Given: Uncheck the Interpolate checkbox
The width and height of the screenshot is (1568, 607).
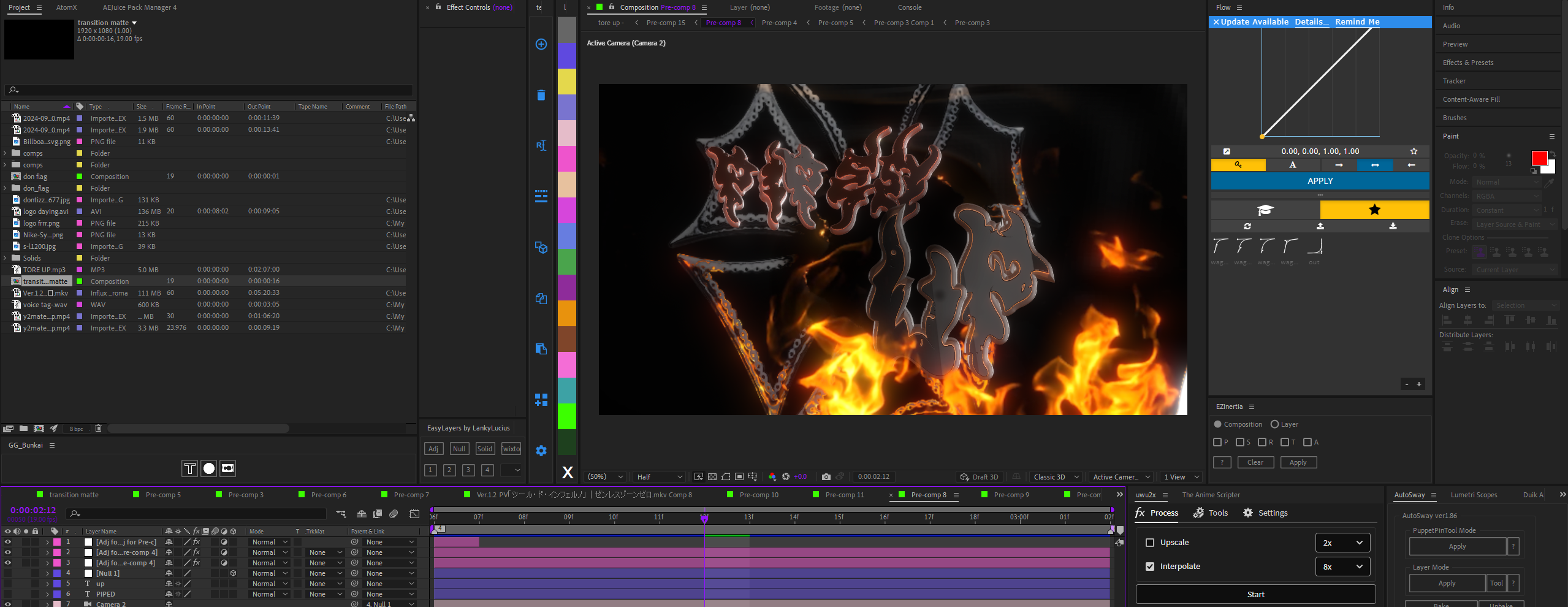Looking at the screenshot, I should 1150,567.
